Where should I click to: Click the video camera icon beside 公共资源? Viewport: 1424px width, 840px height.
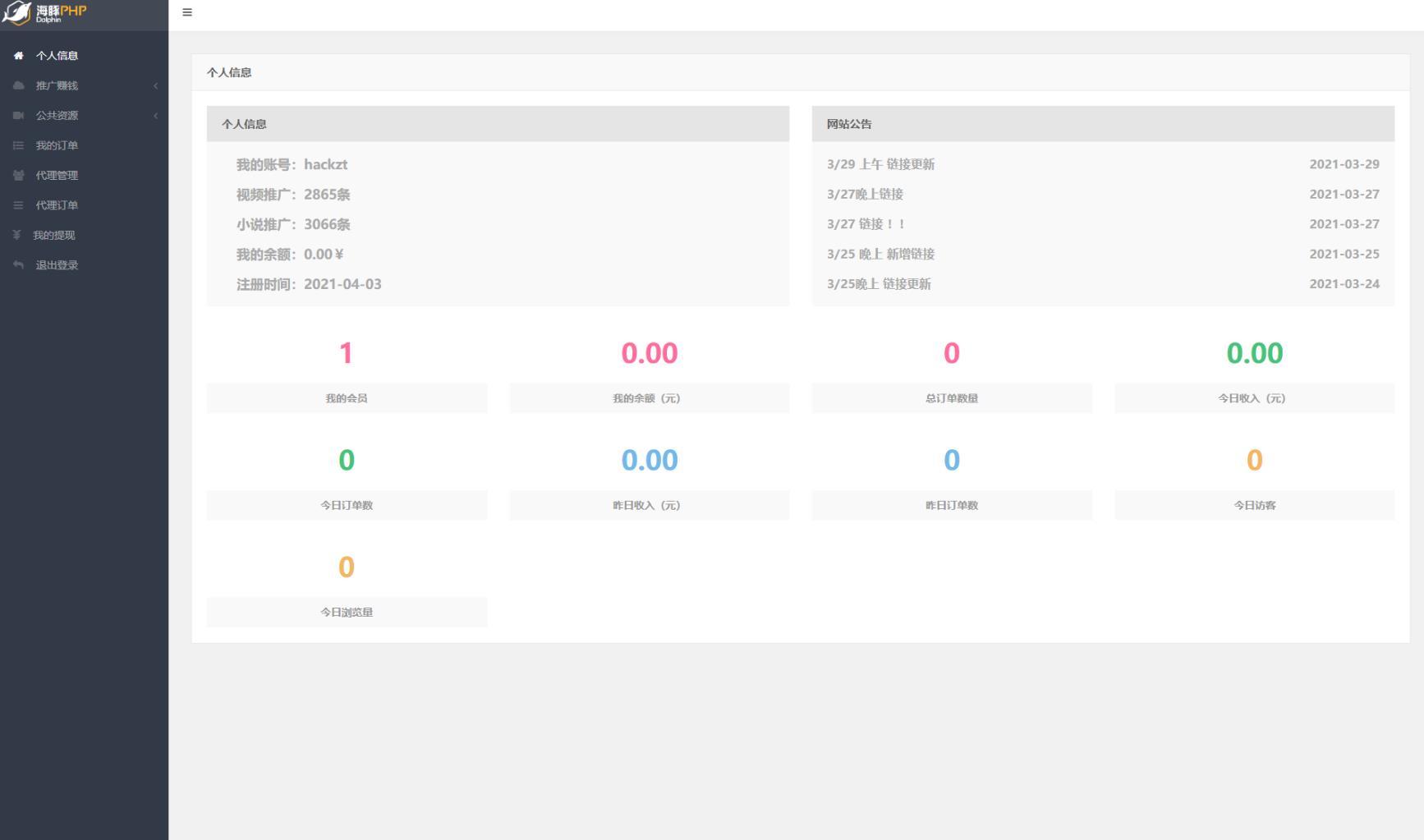19,116
